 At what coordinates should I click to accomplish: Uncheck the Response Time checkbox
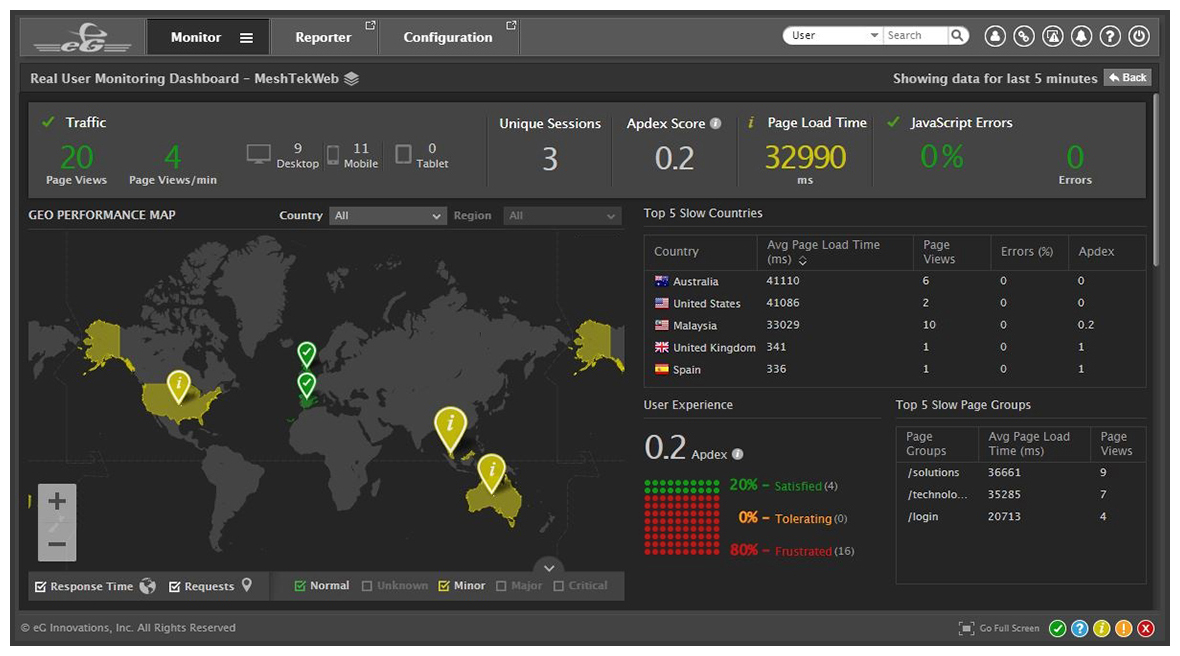tap(41, 587)
